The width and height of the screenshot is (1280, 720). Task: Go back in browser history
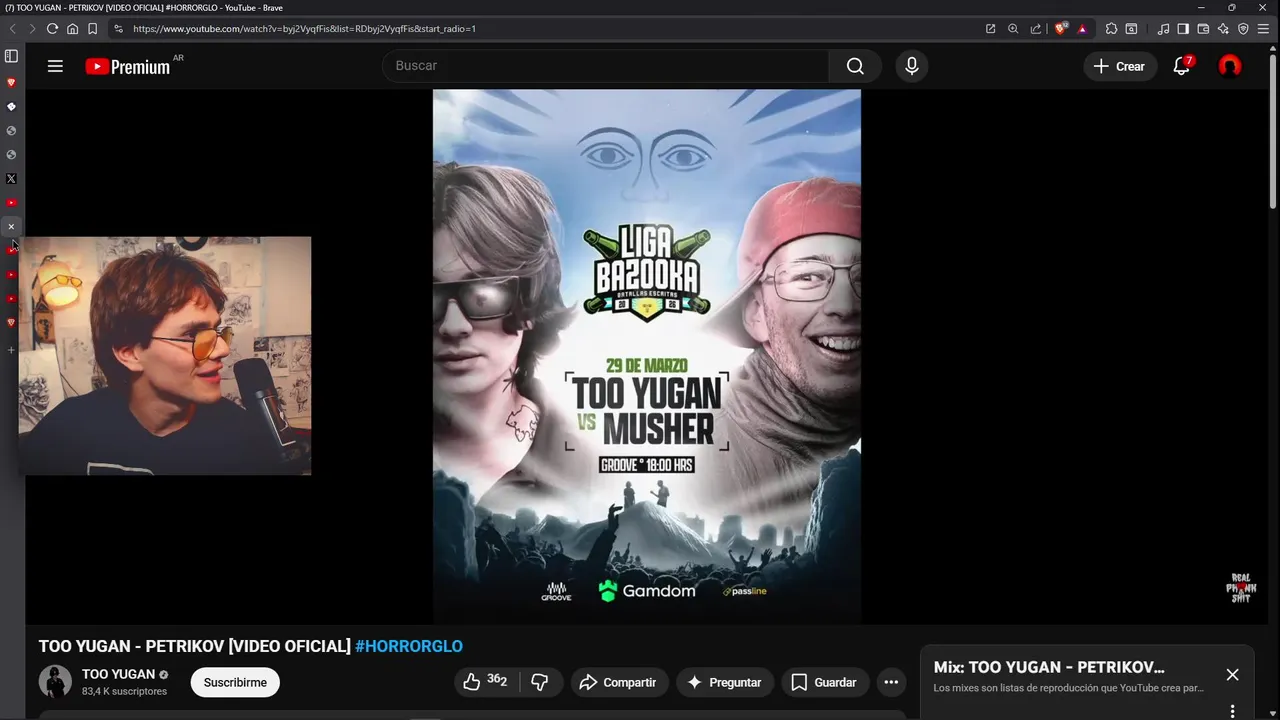pos(11,29)
